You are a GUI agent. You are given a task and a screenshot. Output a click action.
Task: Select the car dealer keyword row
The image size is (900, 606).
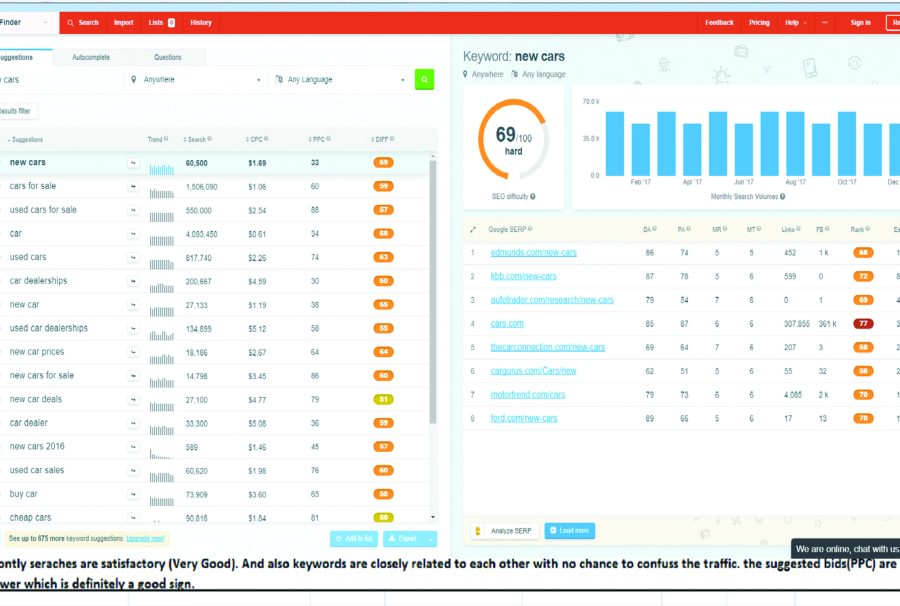click(x=215, y=423)
